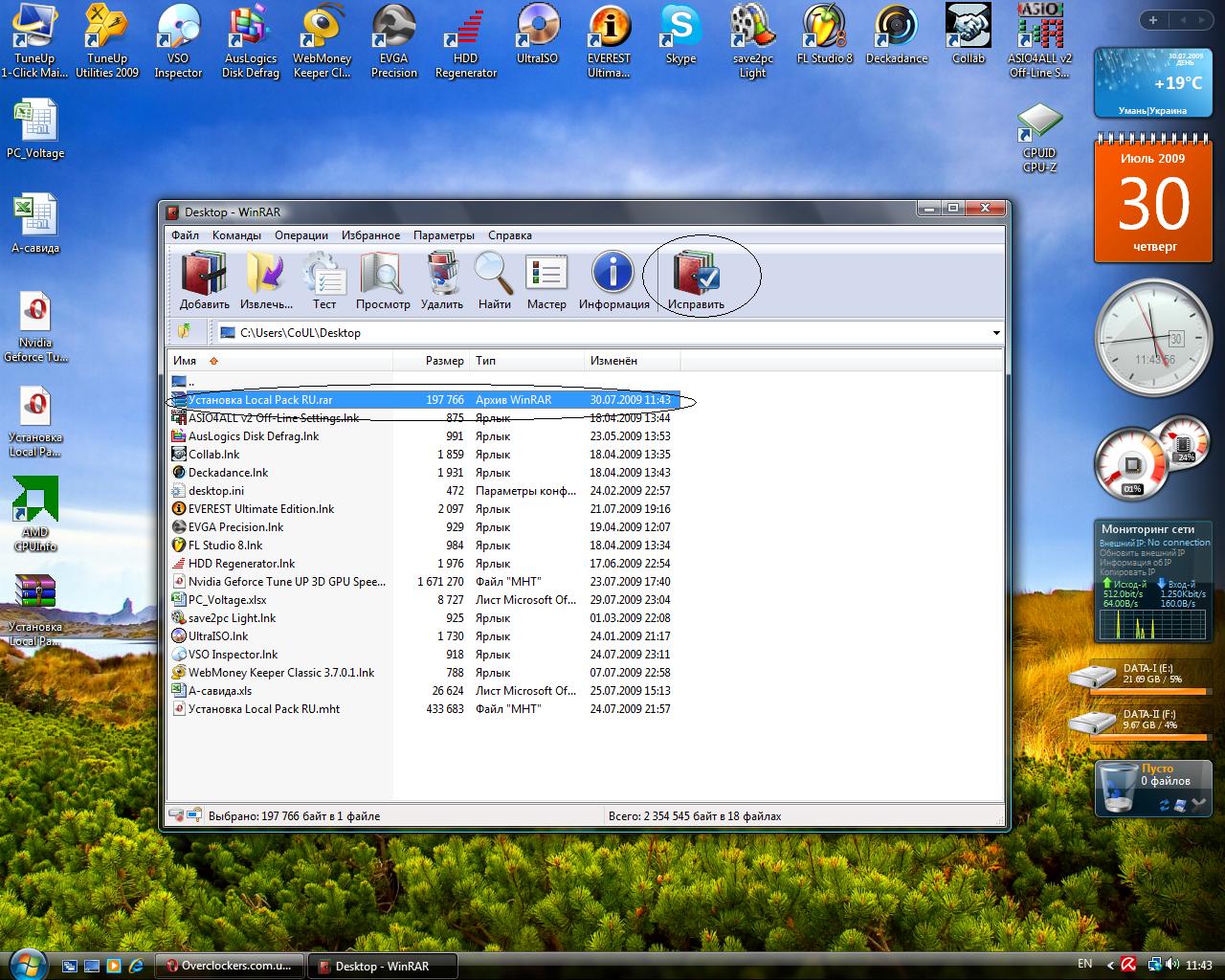Select desktop.ini in file list
Viewport: 1225px width, 980px height.
(424, 491)
